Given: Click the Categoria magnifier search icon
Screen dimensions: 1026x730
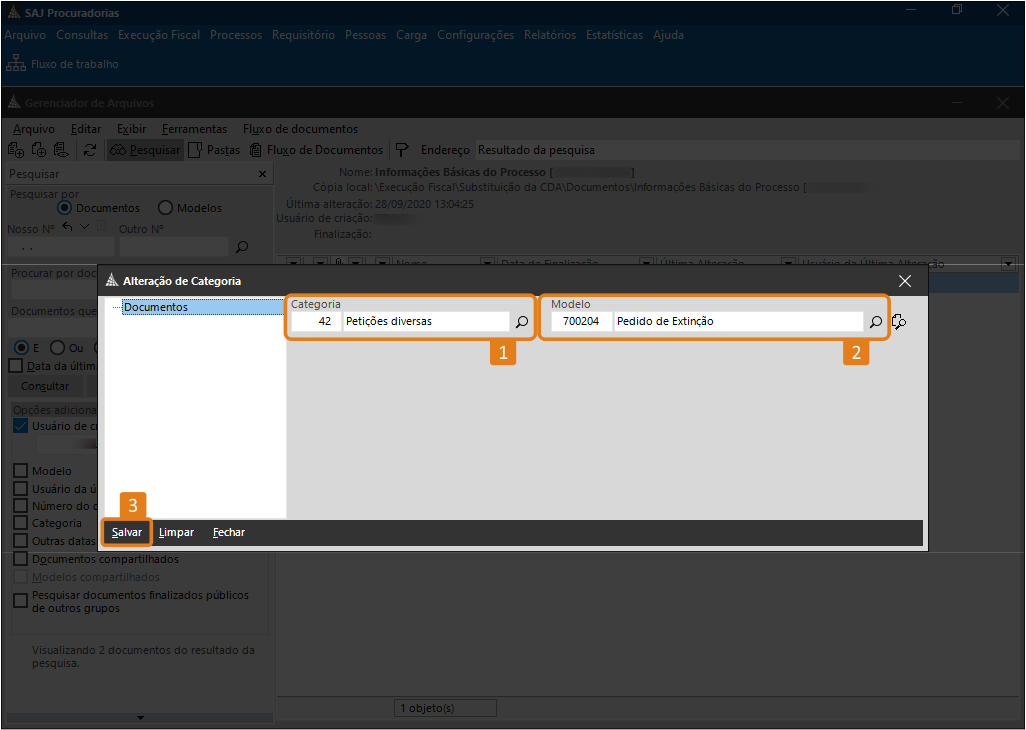Looking at the screenshot, I should (x=521, y=322).
